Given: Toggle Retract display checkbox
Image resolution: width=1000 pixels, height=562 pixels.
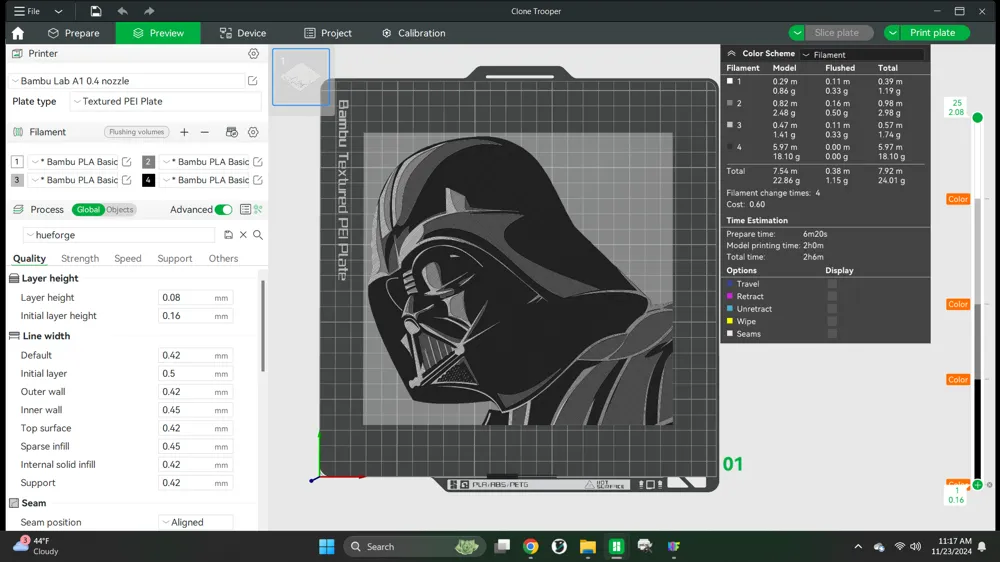Looking at the screenshot, I should point(832,296).
